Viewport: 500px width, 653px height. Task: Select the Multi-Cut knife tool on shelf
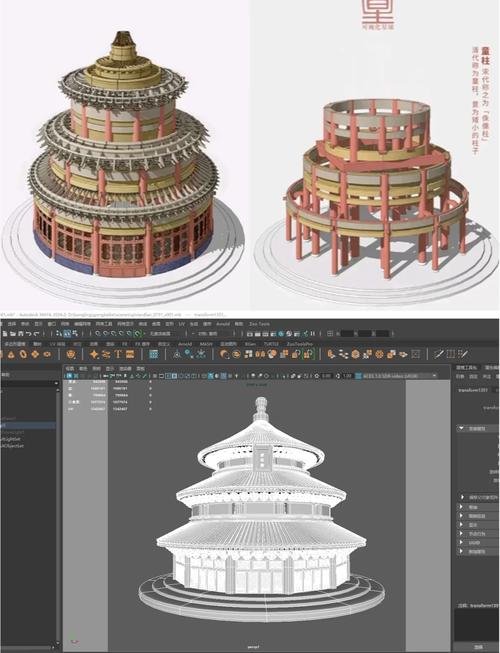click(x=439, y=354)
